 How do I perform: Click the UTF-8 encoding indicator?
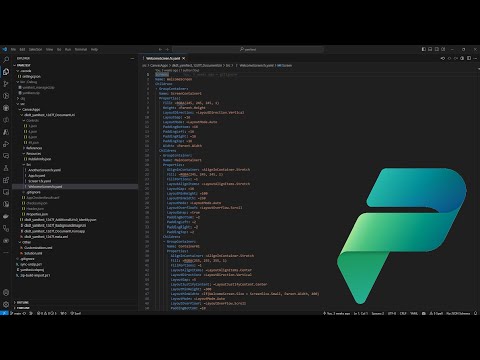[x=392, y=313]
